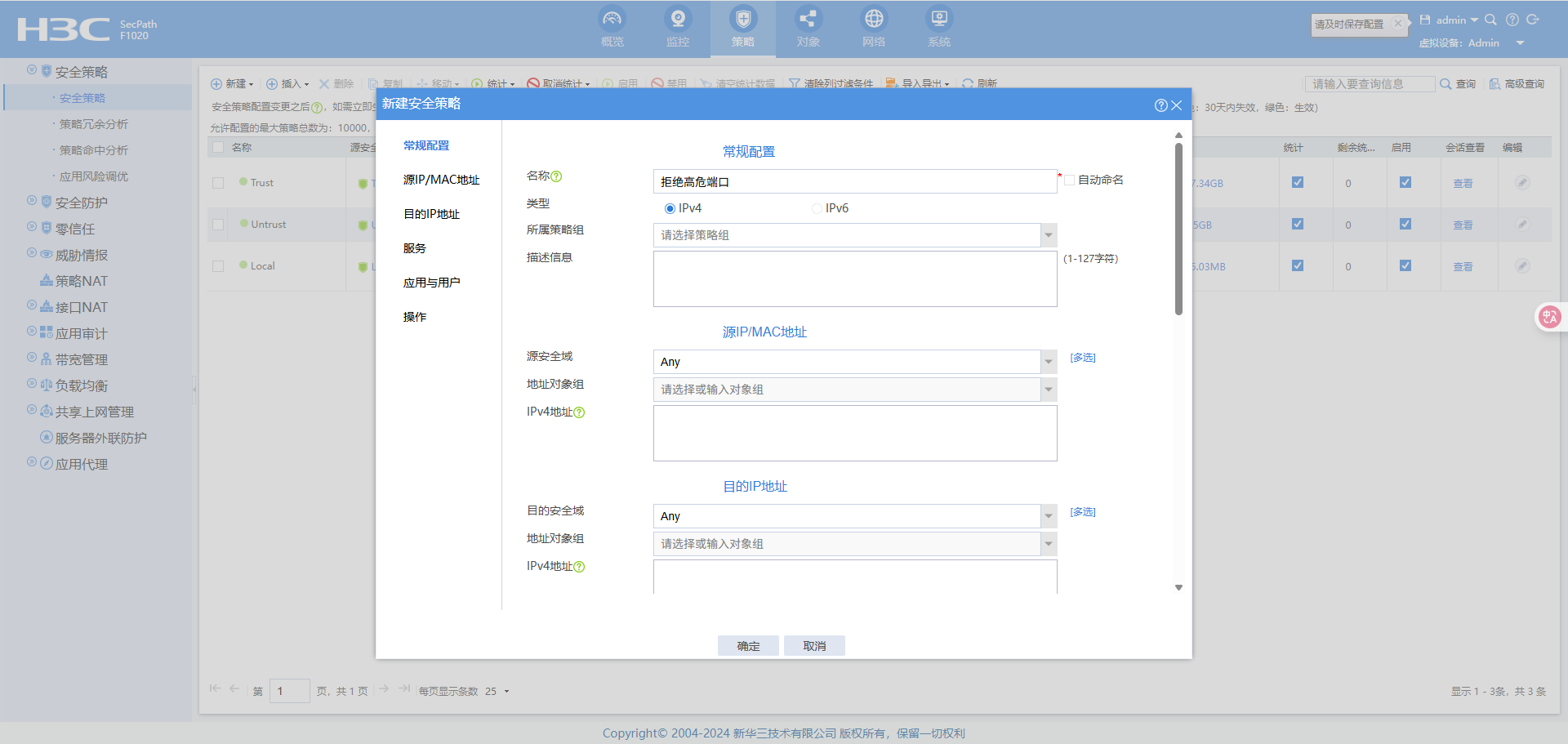Viewport: 1568px width, 744px height.
Task: Click the help icon beside source IPv4地址
Action: (579, 412)
